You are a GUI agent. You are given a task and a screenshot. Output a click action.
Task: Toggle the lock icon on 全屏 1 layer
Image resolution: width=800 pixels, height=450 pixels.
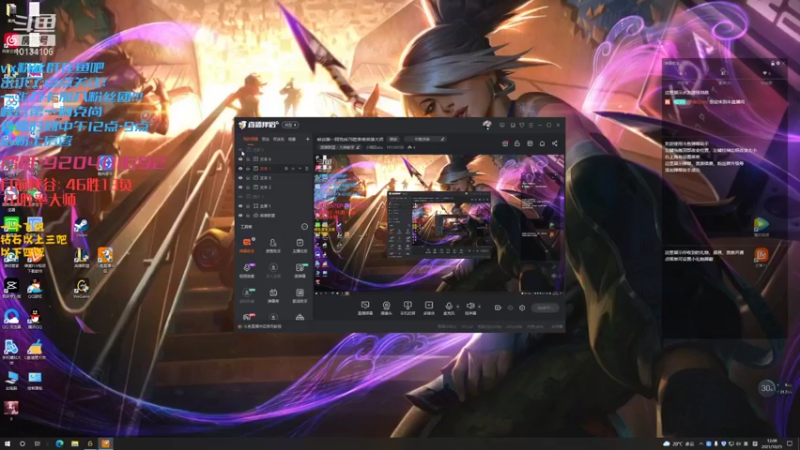click(248, 206)
